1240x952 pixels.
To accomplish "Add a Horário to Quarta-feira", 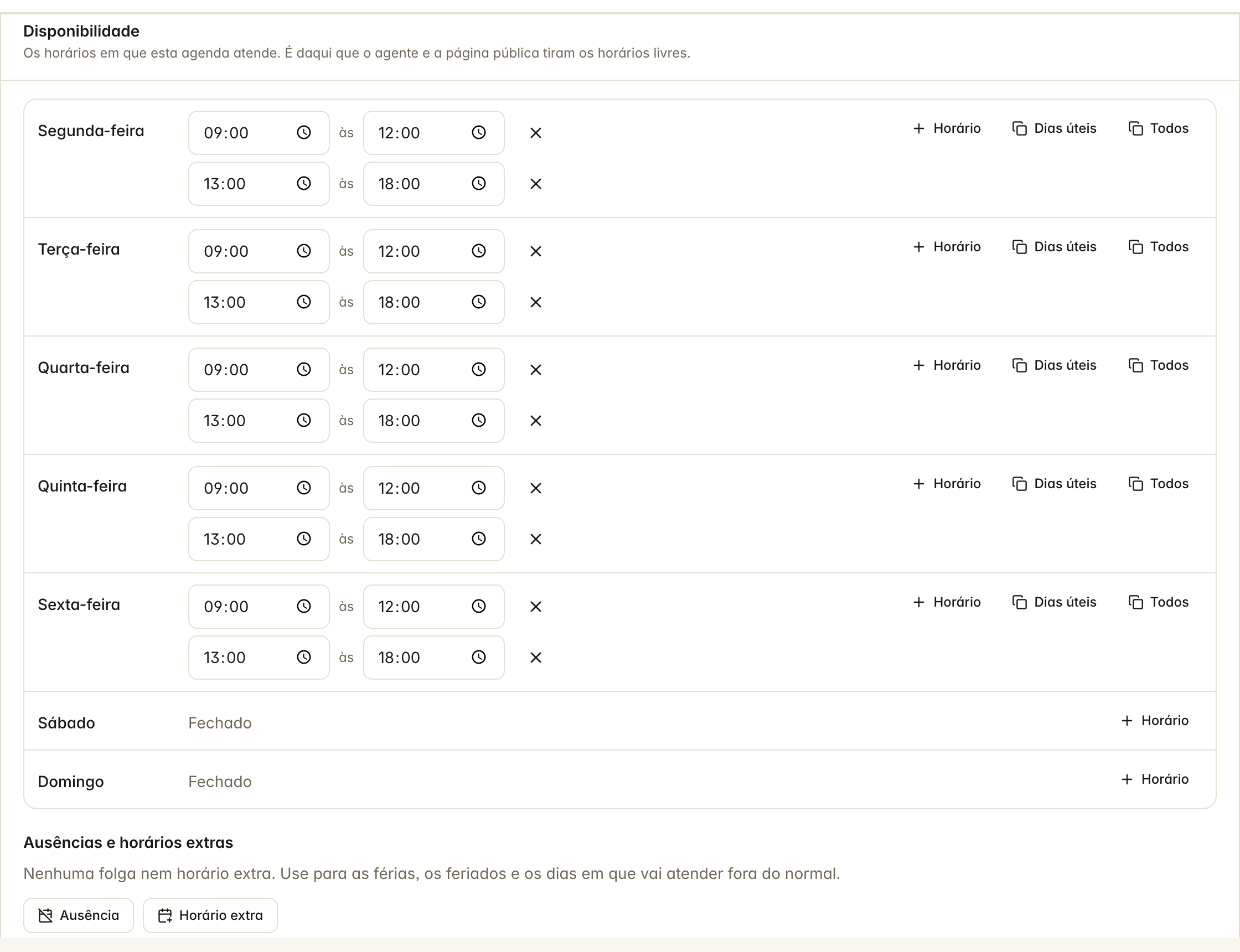I will click(947, 365).
